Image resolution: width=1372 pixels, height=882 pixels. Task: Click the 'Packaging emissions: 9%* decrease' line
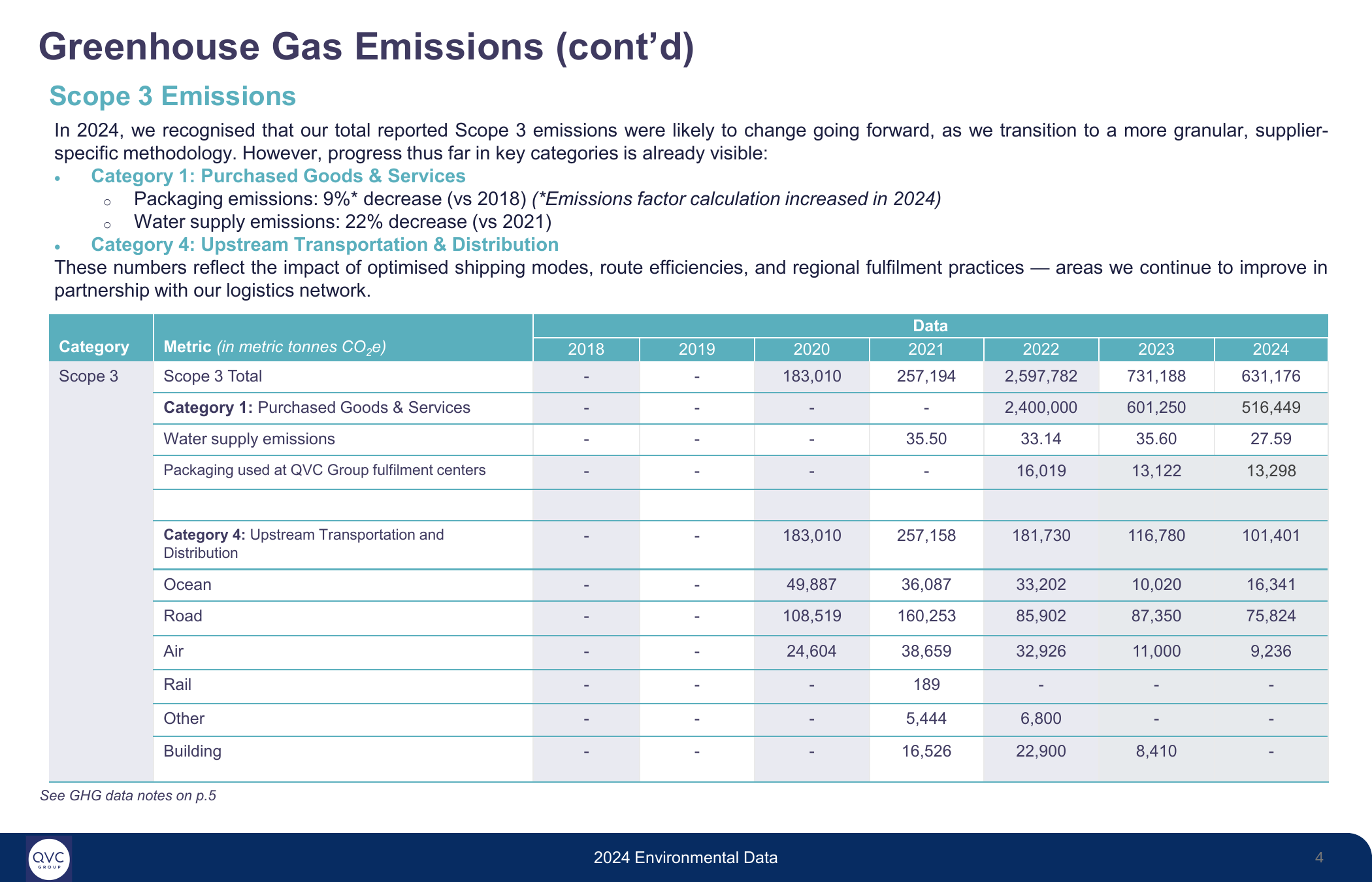pyautogui.click(x=537, y=199)
